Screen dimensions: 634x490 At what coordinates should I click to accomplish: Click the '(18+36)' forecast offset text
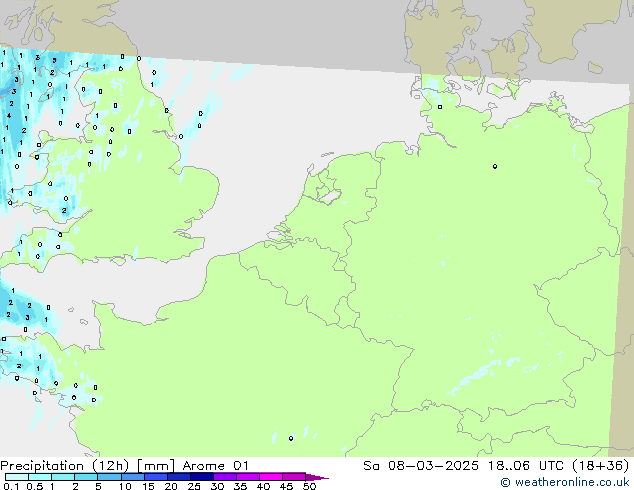[600, 466]
